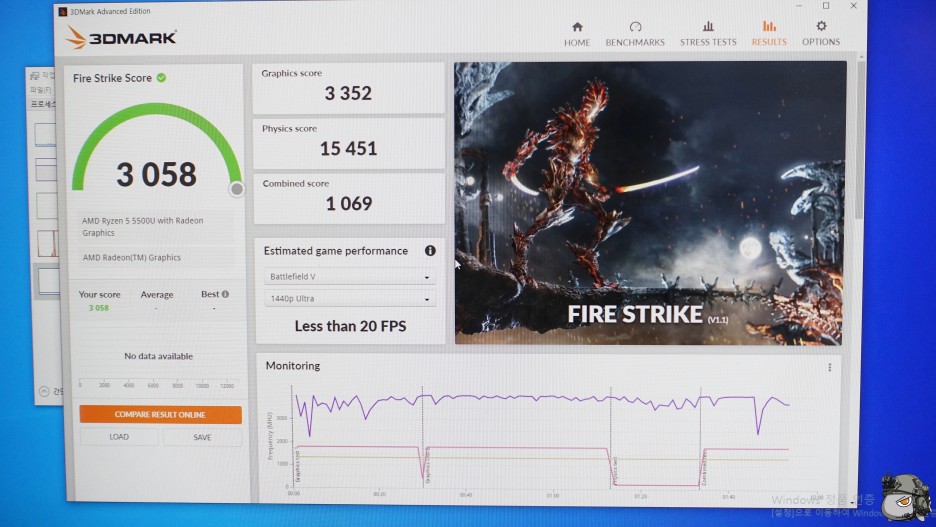936x527 pixels.
Task: Close the 3DMark window
Action: (x=854, y=6)
